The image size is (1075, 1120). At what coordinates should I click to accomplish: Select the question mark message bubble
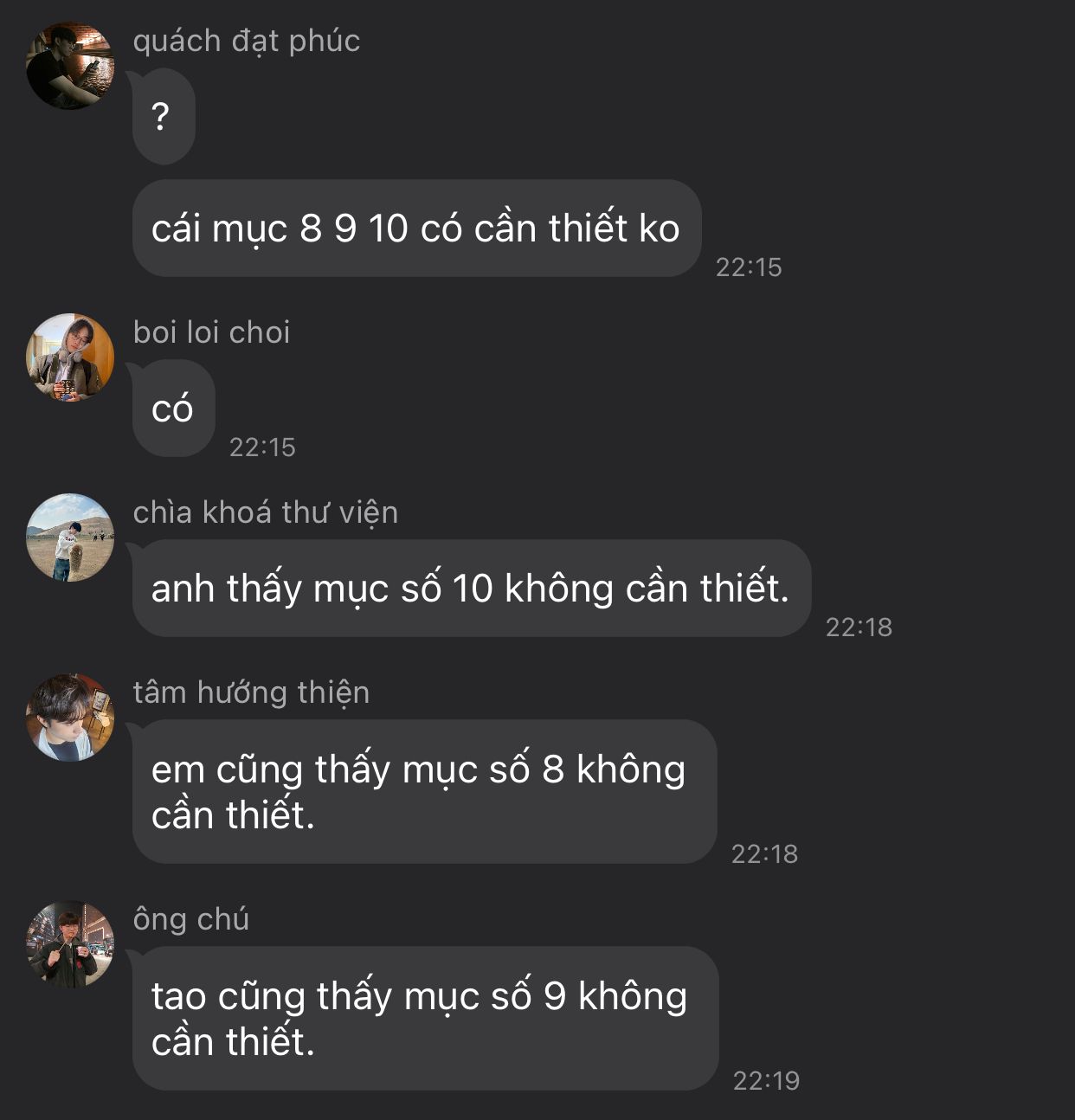pos(164,117)
